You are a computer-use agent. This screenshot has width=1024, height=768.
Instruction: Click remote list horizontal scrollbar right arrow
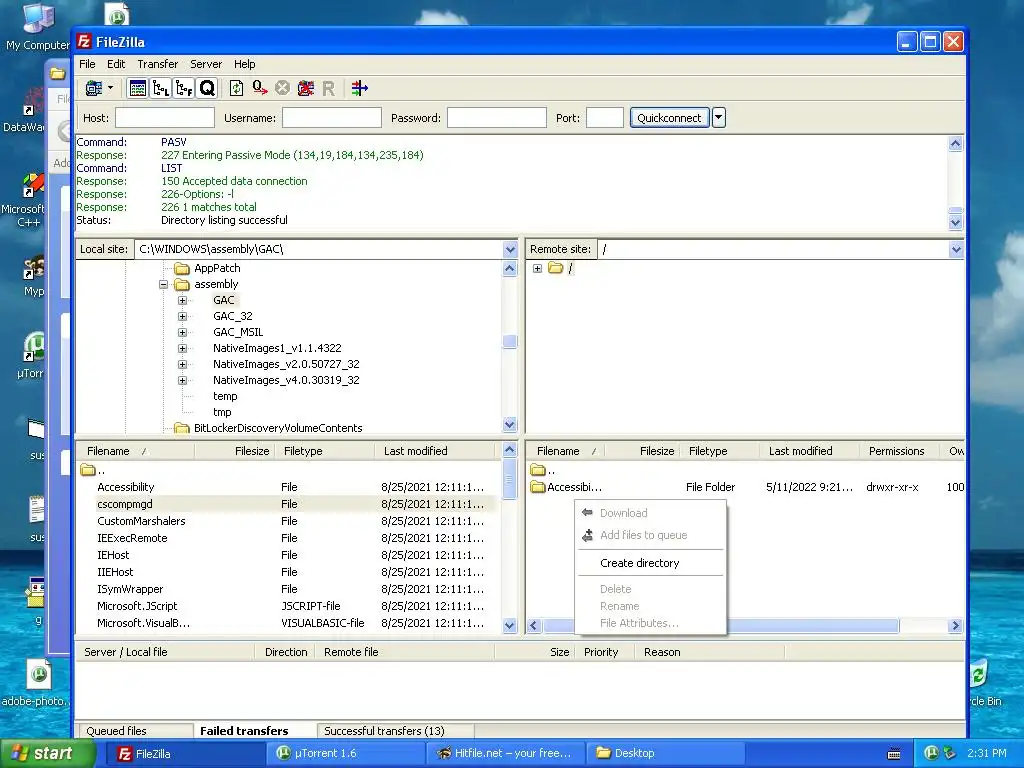click(955, 626)
